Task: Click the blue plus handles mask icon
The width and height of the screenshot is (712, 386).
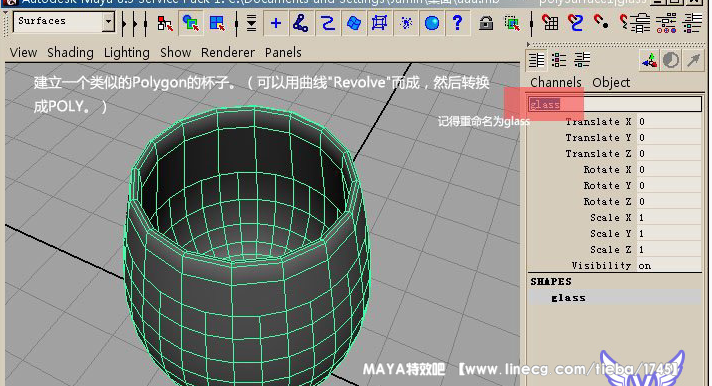Action: [x=275, y=23]
